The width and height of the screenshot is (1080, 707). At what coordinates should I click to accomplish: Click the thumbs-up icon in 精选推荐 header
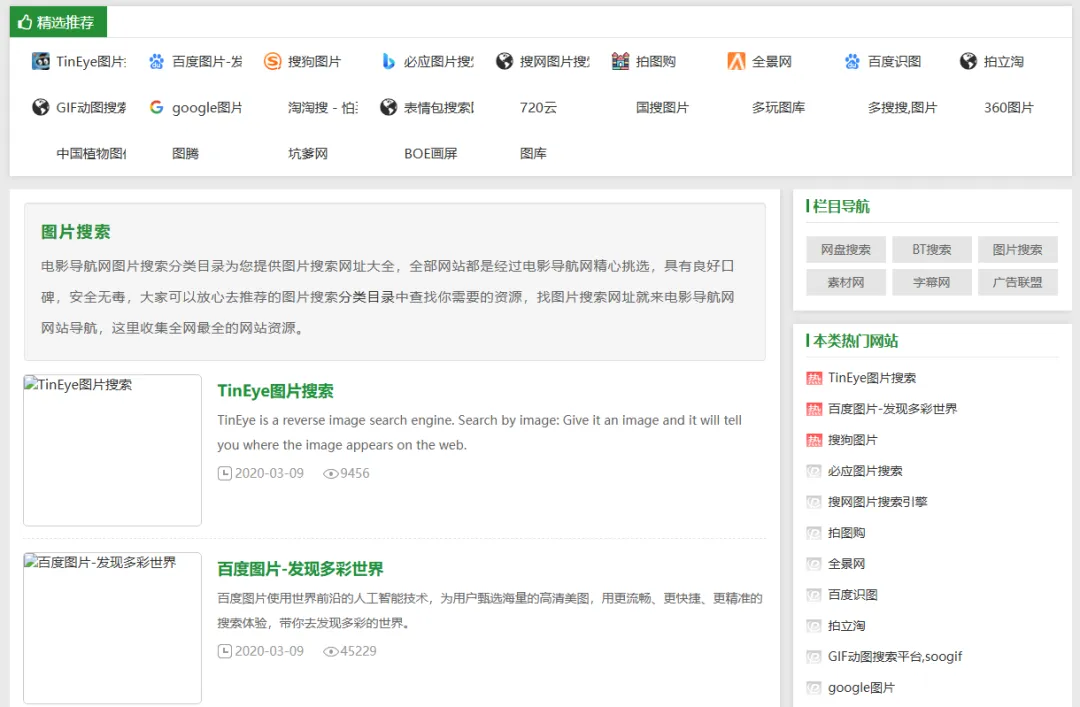25,22
